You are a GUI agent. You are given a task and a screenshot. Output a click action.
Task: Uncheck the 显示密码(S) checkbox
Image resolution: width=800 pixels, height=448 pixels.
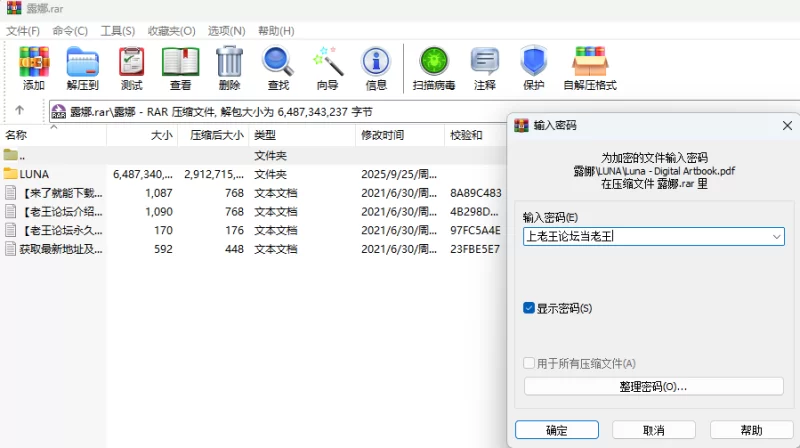click(529, 308)
